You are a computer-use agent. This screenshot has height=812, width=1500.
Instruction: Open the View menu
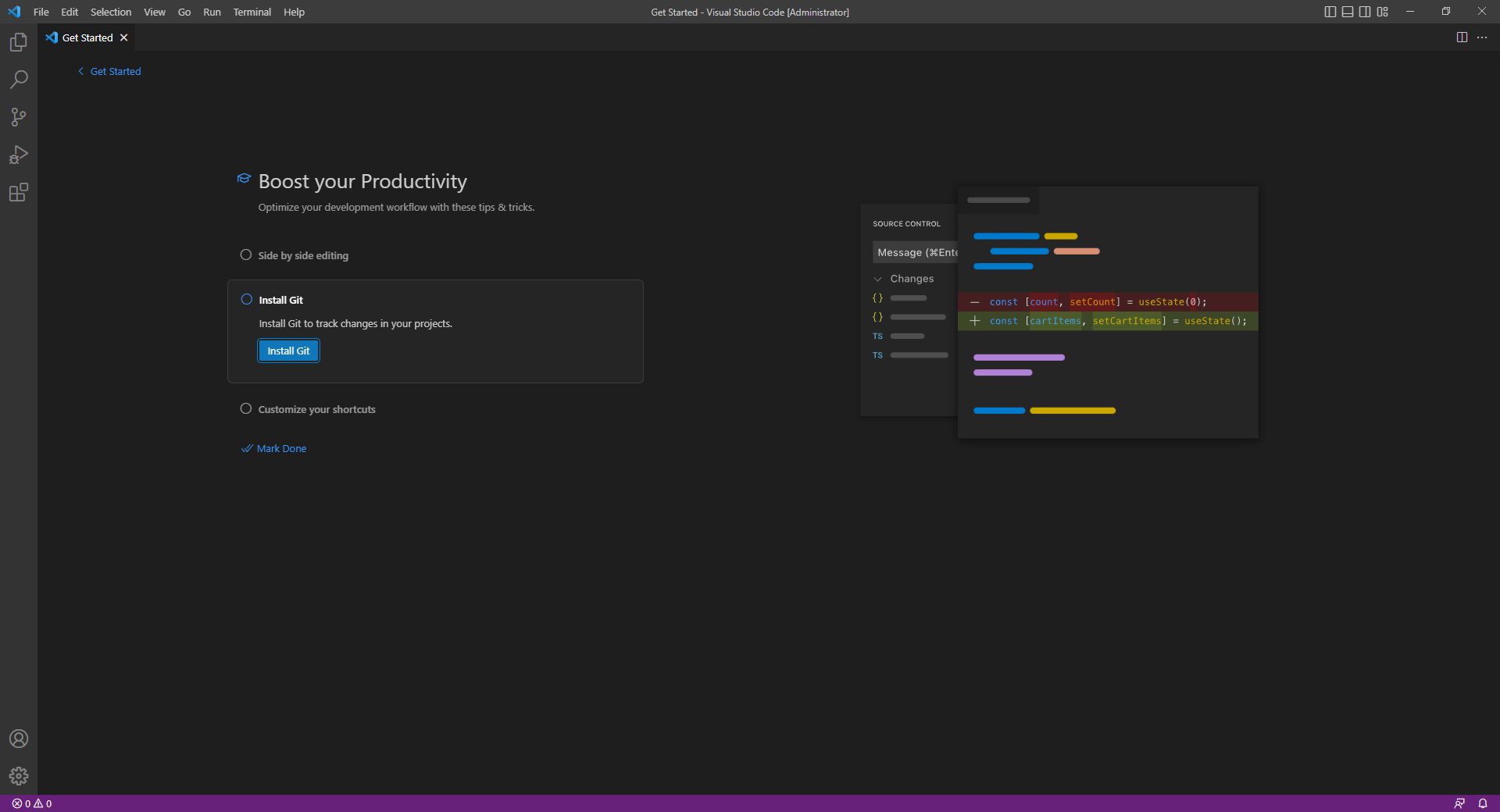(155, 12)
